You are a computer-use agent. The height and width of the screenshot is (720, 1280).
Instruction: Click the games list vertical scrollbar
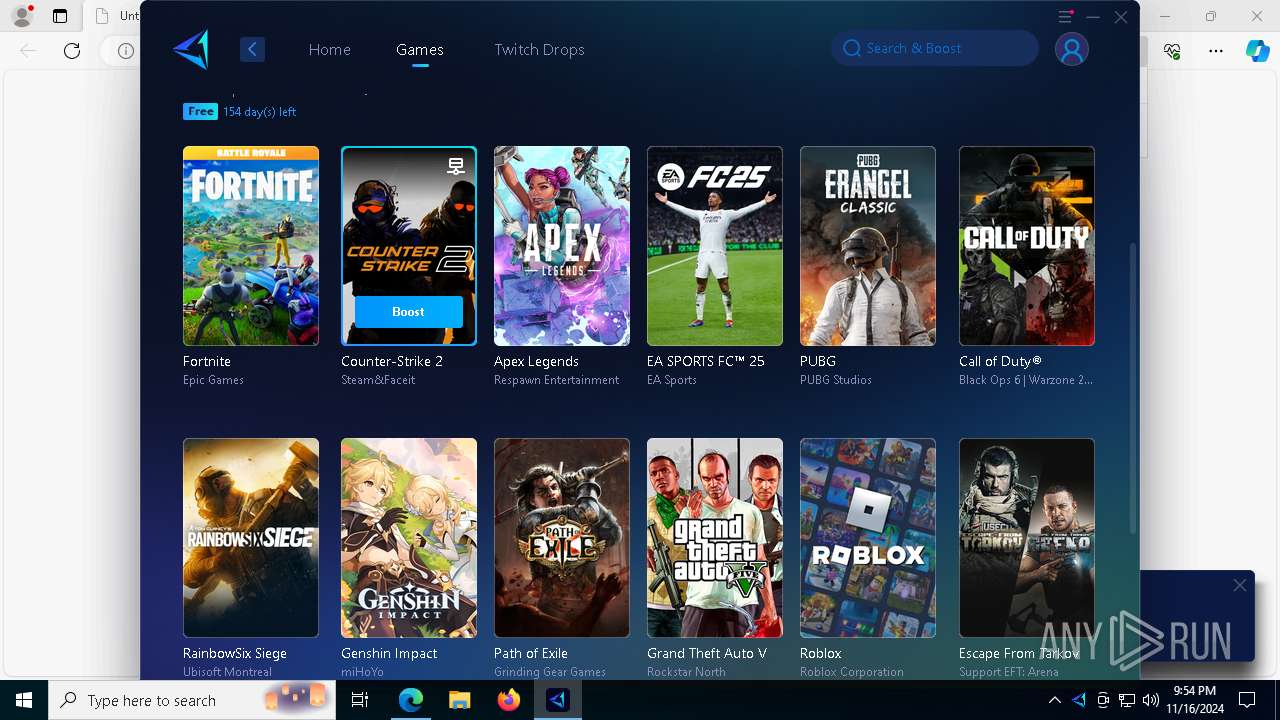click(1132, 387)
